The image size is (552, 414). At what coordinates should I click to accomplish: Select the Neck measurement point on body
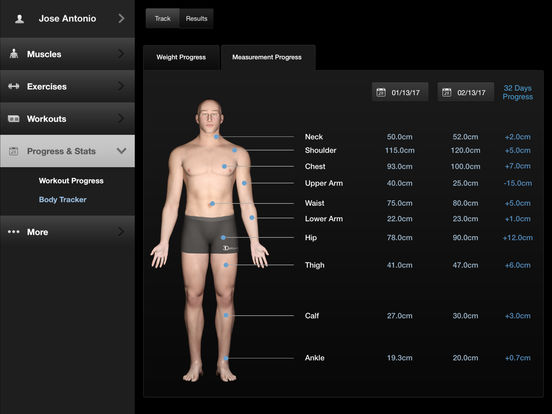point(216,137)
